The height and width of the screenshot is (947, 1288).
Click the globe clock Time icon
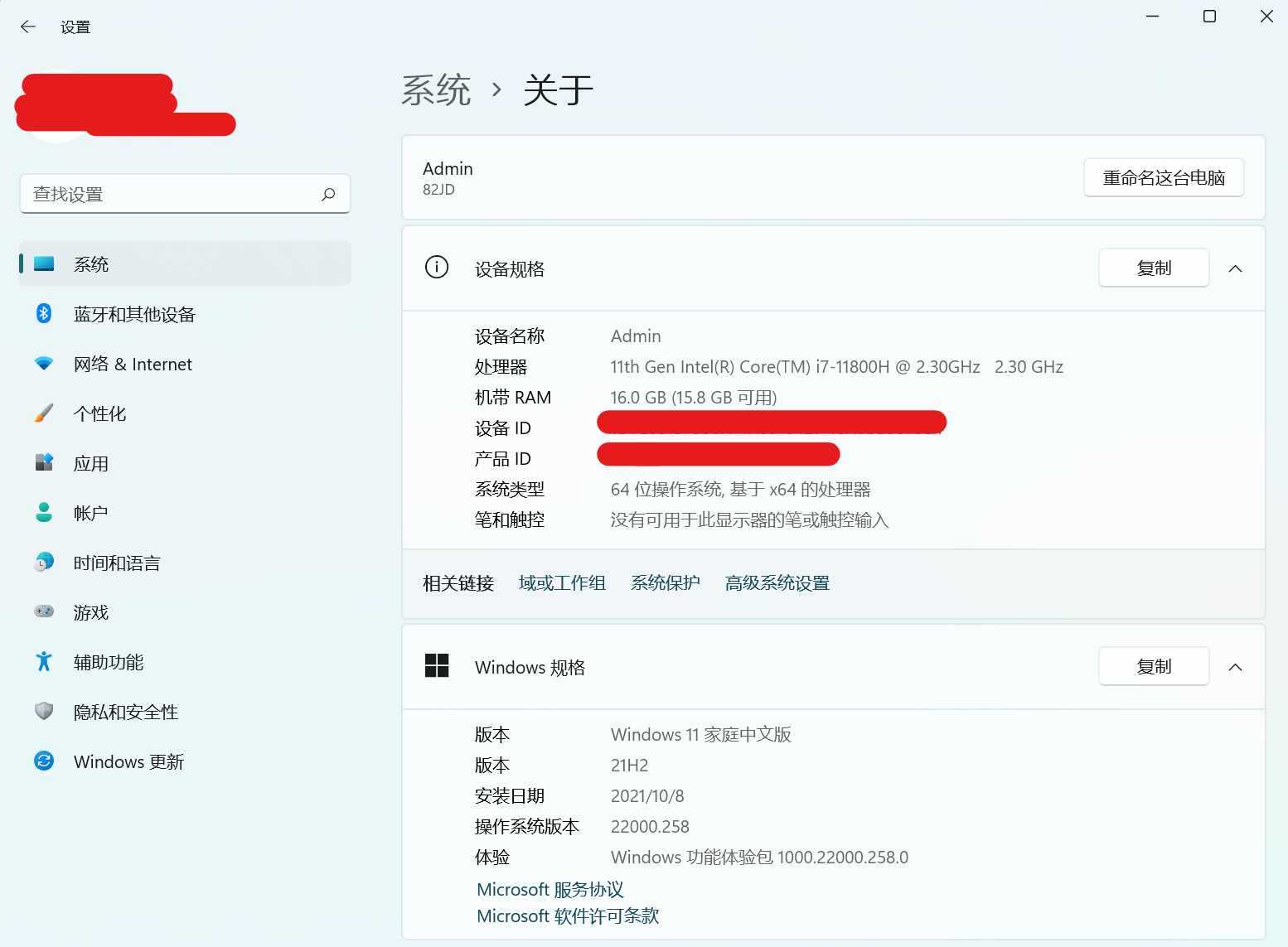(x=44, y=563)
